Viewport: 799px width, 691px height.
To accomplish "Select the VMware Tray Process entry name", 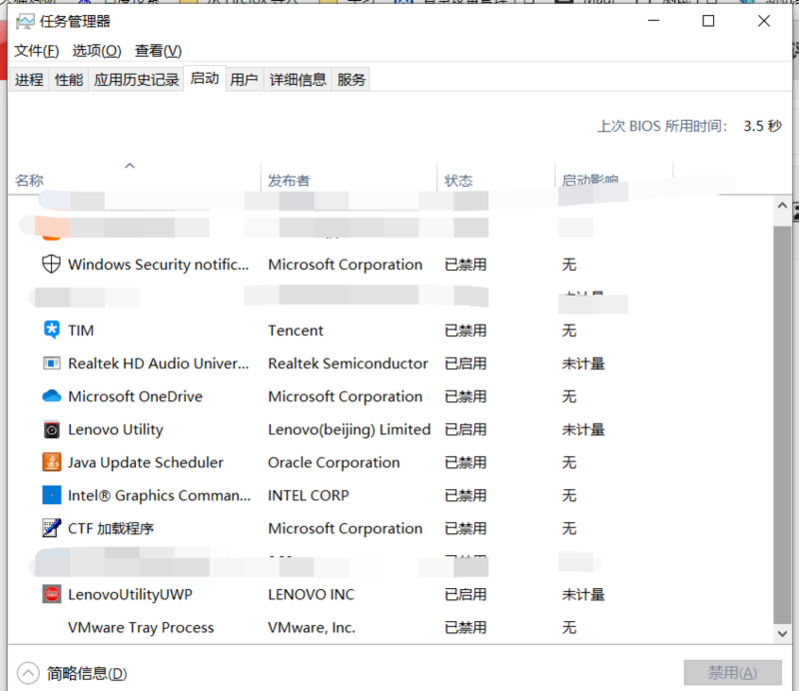I will coord(141,627).
